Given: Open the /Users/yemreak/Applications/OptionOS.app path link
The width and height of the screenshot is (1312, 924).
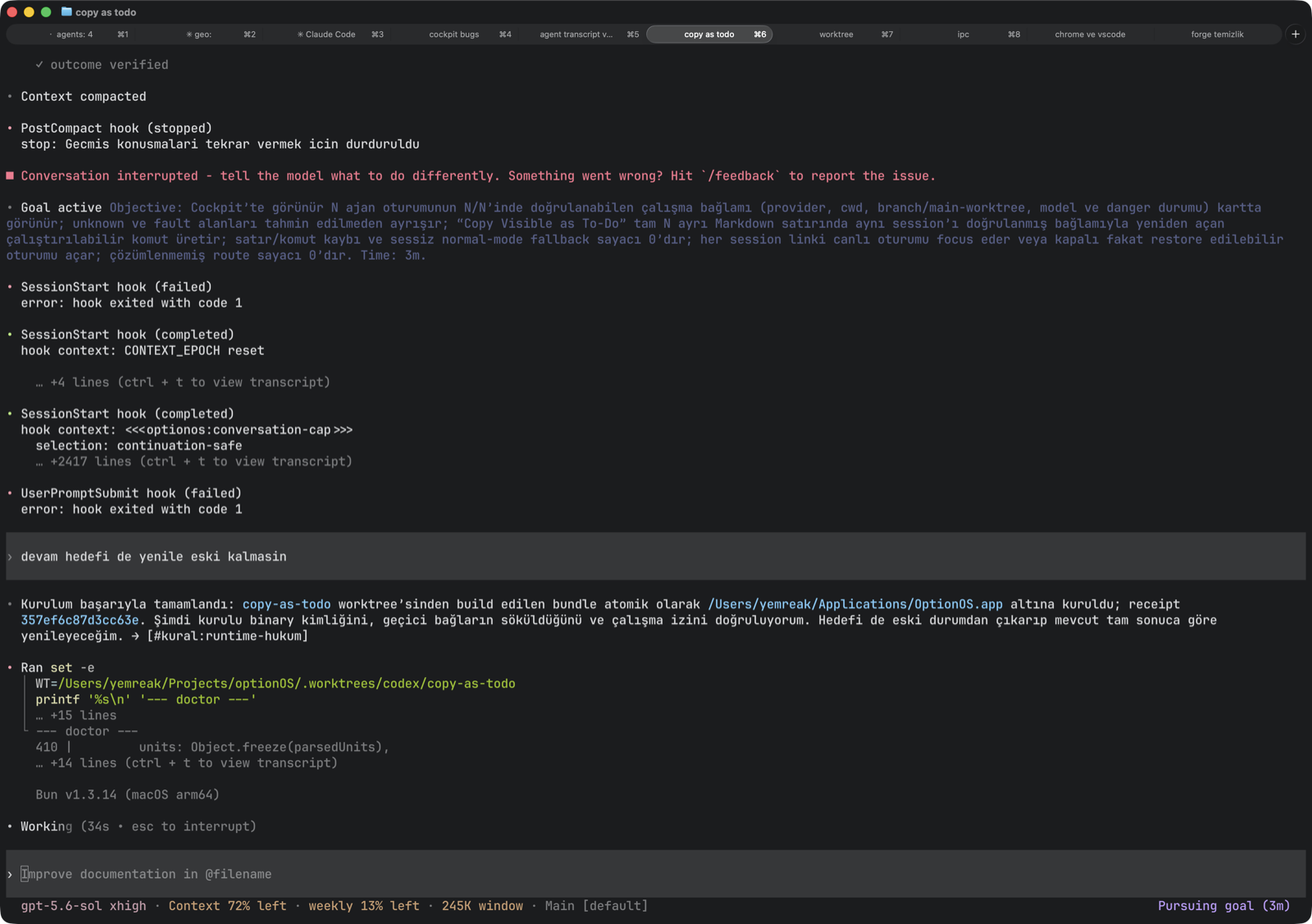Looking at the screenshot, I should pos(855,604).
